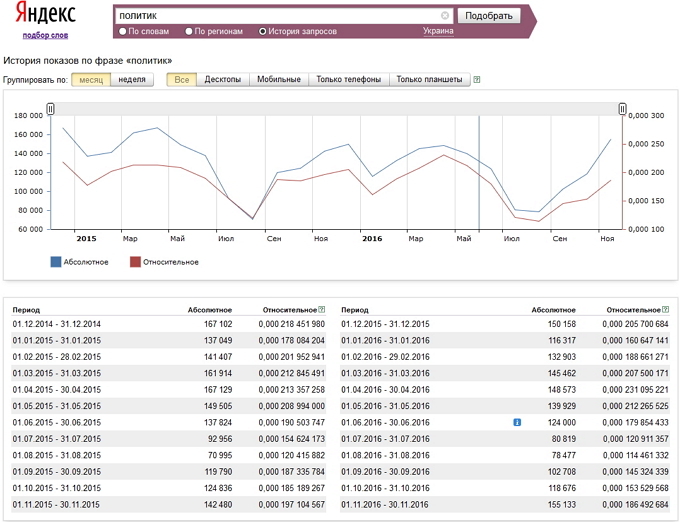Click the Яндекс logo
This screenshot has width=680, height=522.
click(x=46, y=13)
